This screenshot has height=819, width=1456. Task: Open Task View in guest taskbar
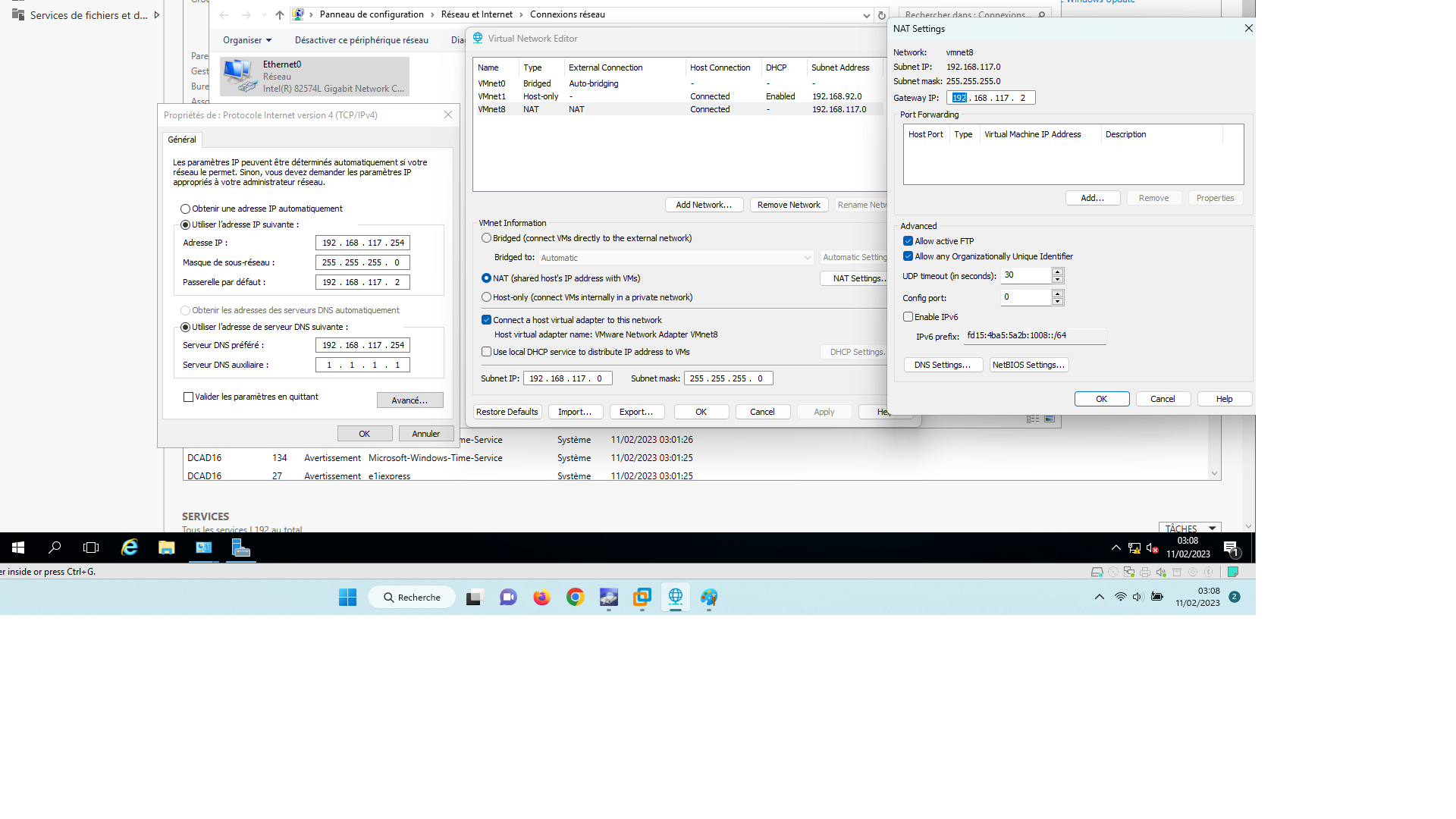(x=91, y=548)
